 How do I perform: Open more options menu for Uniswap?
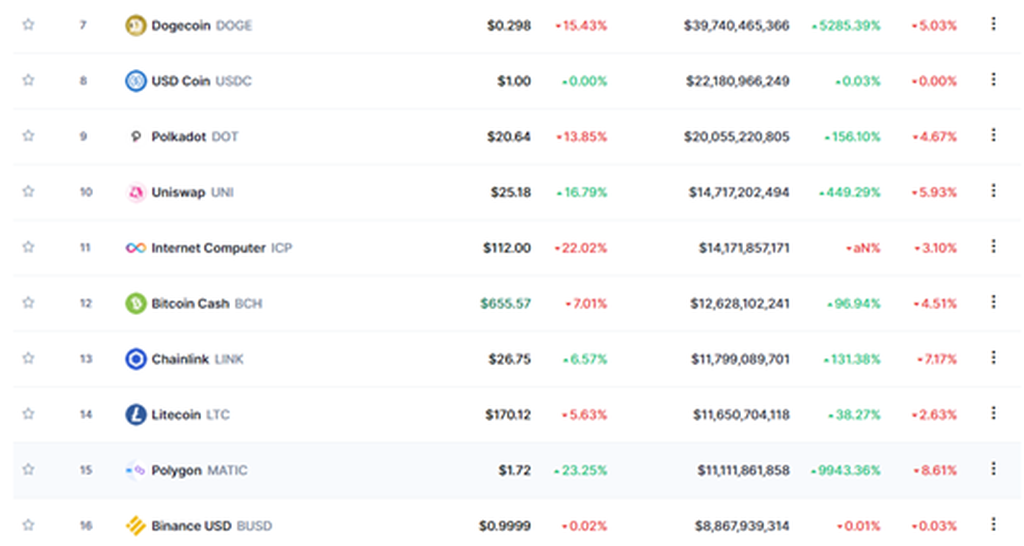[x=993, y=191]
